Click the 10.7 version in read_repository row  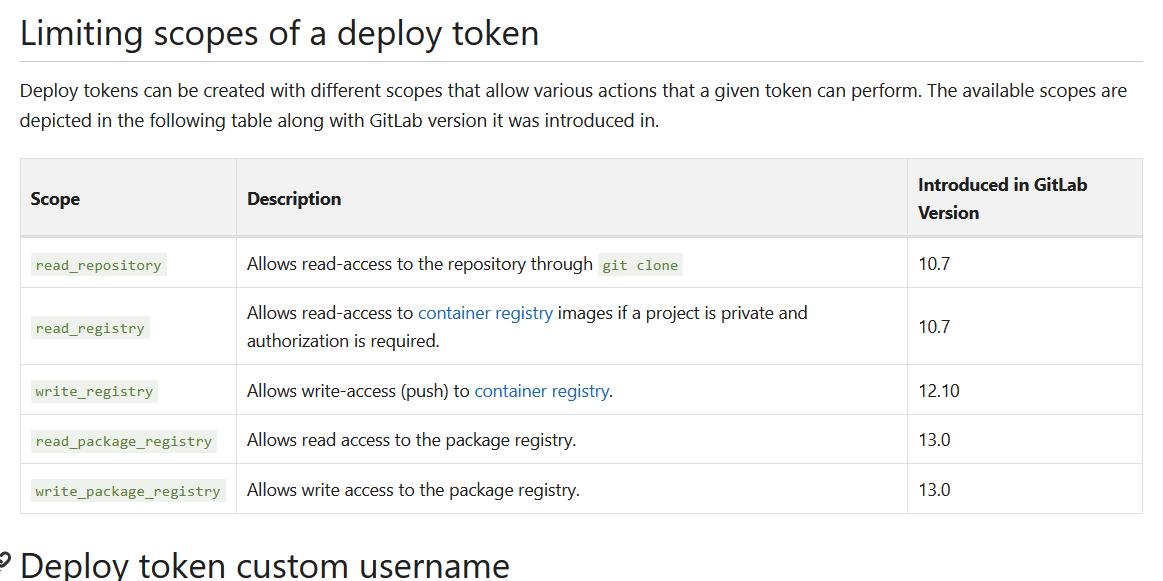click(x=934, y=264)
